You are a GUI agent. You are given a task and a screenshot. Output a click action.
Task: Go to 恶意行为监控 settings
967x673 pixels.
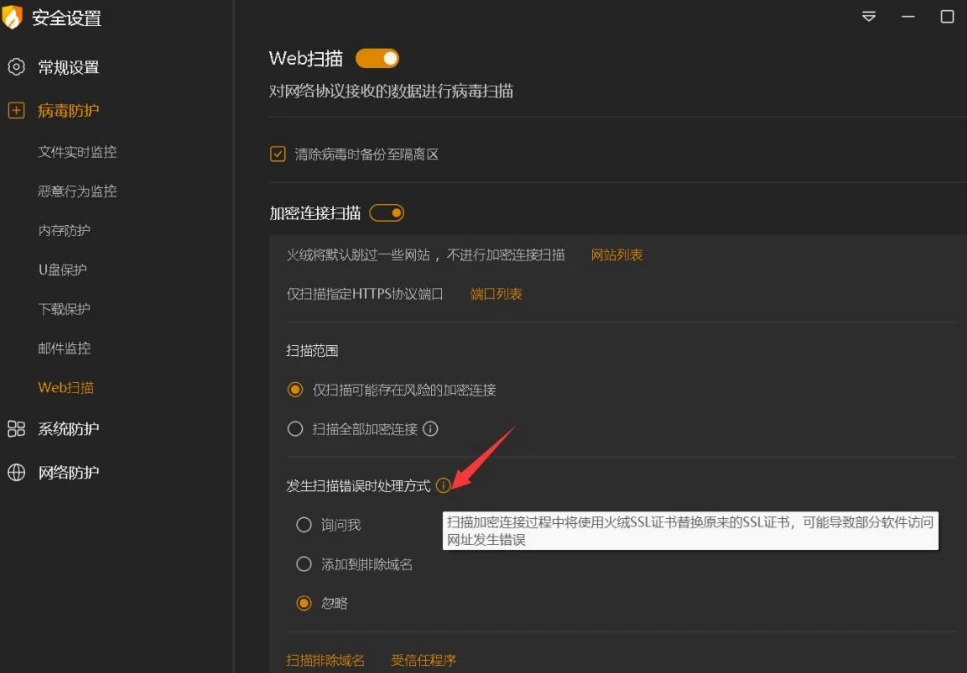77,191
